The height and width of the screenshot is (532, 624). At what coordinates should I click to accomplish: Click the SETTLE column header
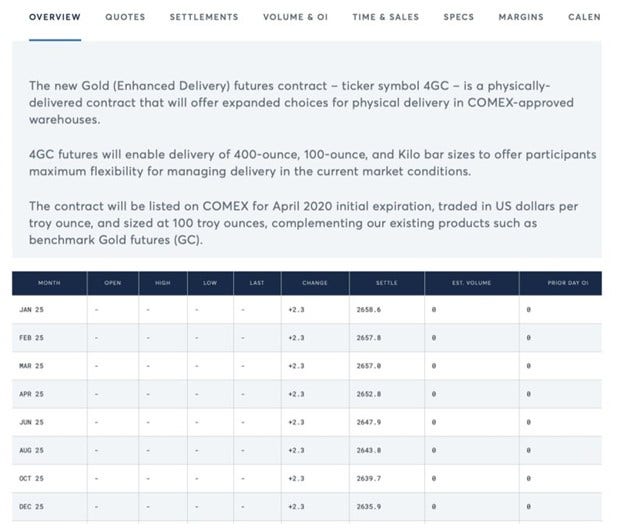click(x=387, y=283)
